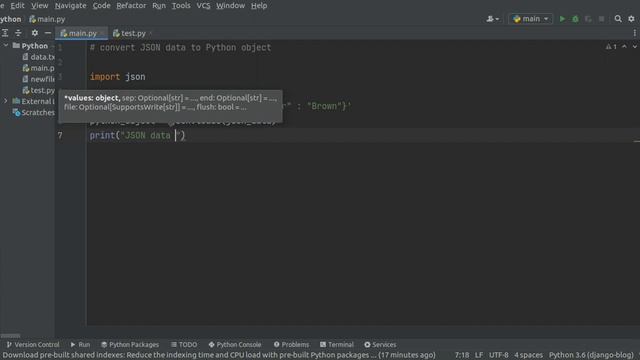The width and height of the screenshot is (640, 360).
Task: Click the Stop icon in toolbar
Action: tap(601, 19)
